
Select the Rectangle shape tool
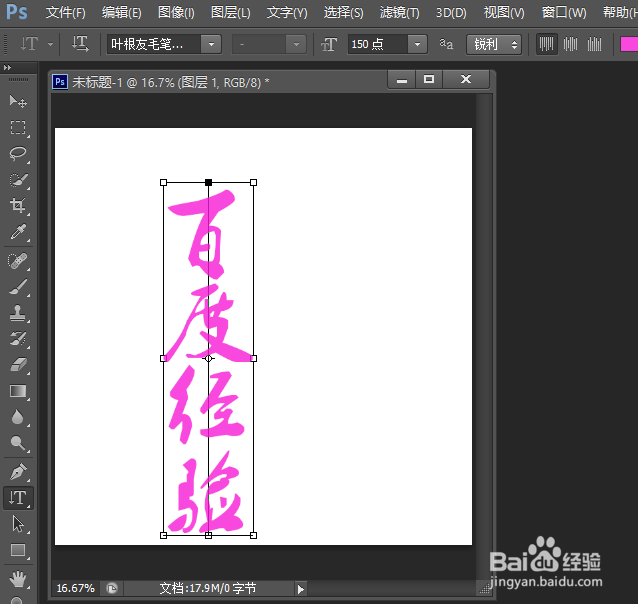(18, 550)
